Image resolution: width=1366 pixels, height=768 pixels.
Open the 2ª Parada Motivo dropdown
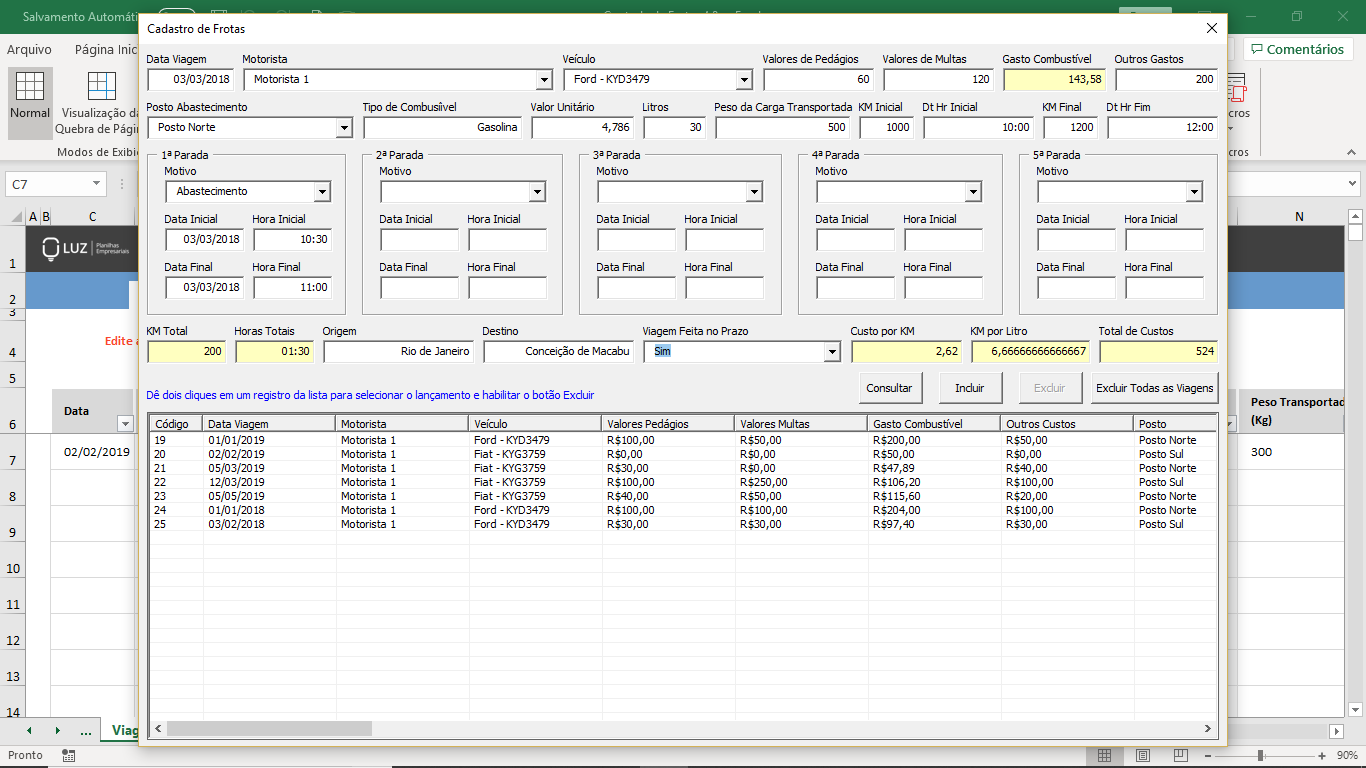pyautogui.click(x=537, y=191)
